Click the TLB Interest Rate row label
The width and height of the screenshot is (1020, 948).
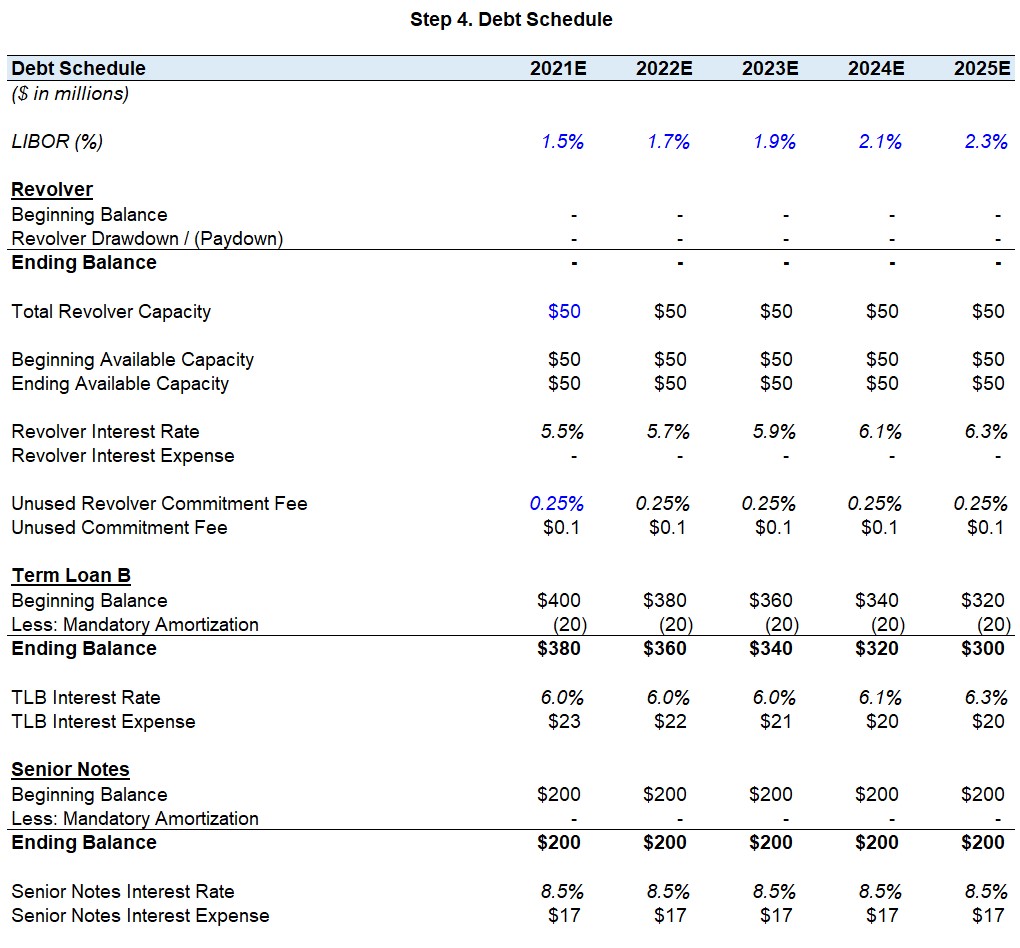pyautogui.click(x=86, y=697)
